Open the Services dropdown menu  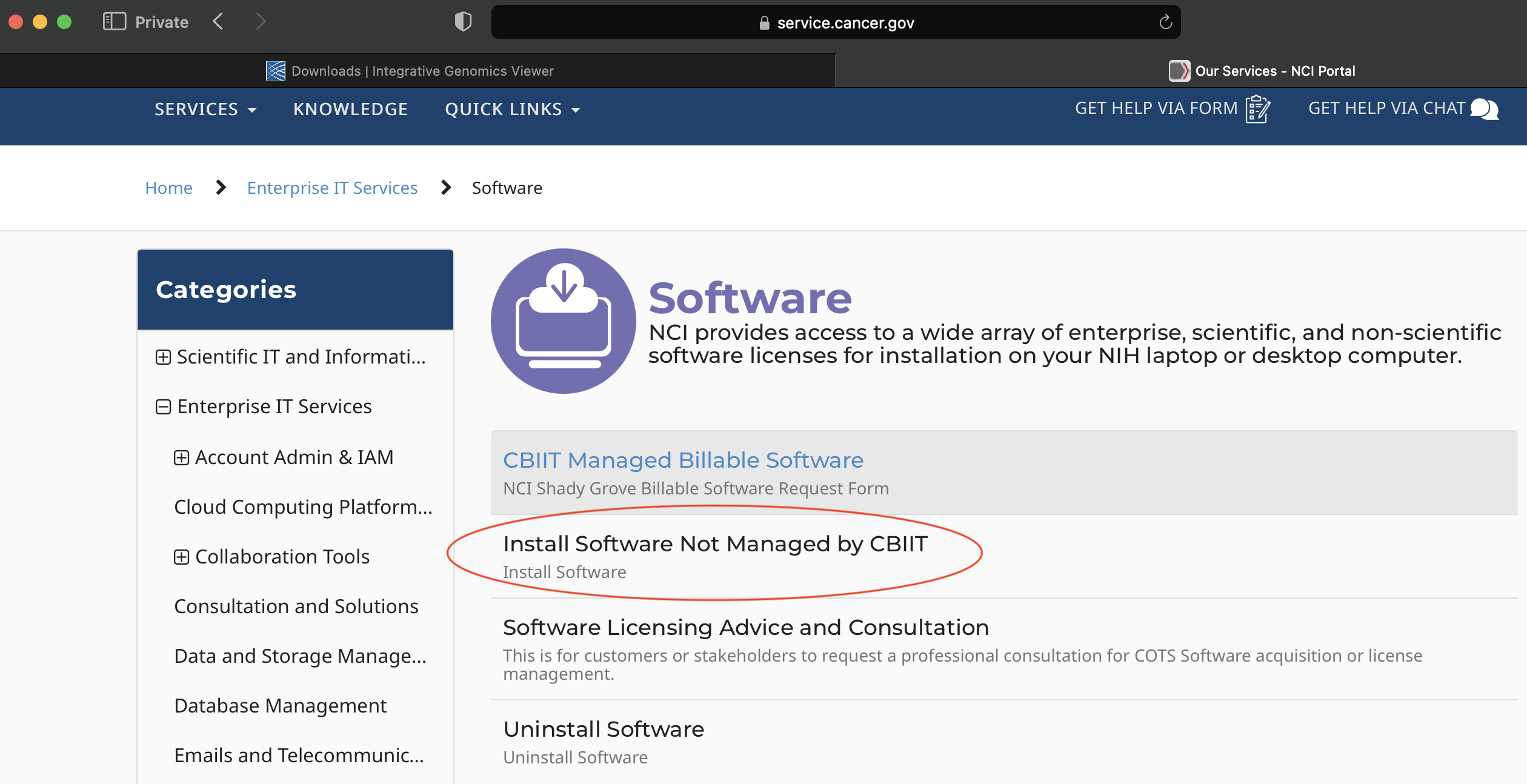tap(205, 110)
